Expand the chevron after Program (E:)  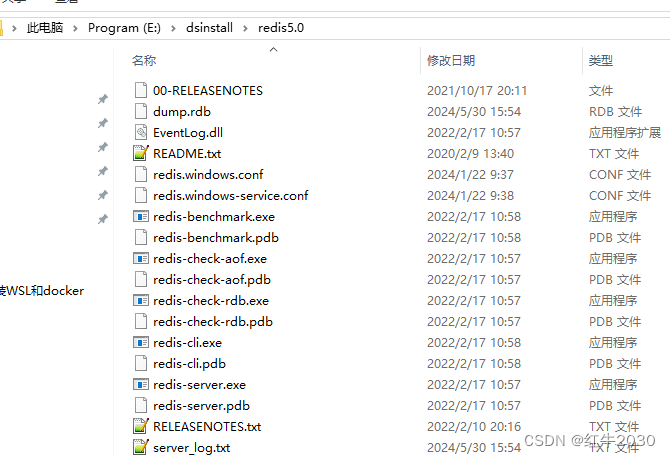pos(173,28)
